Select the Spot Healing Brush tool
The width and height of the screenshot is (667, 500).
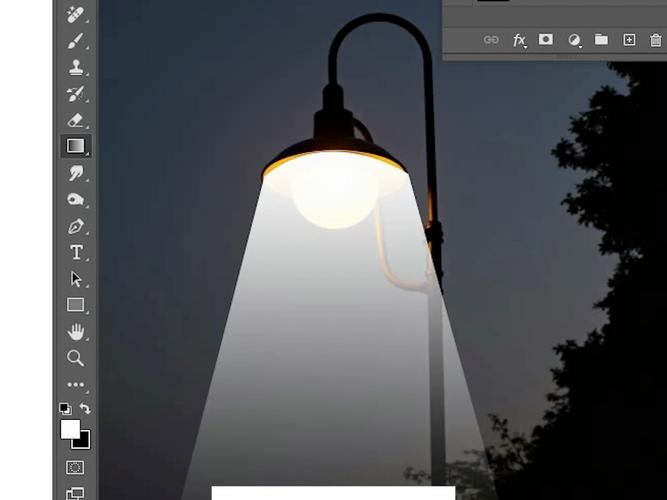(75, 15)
